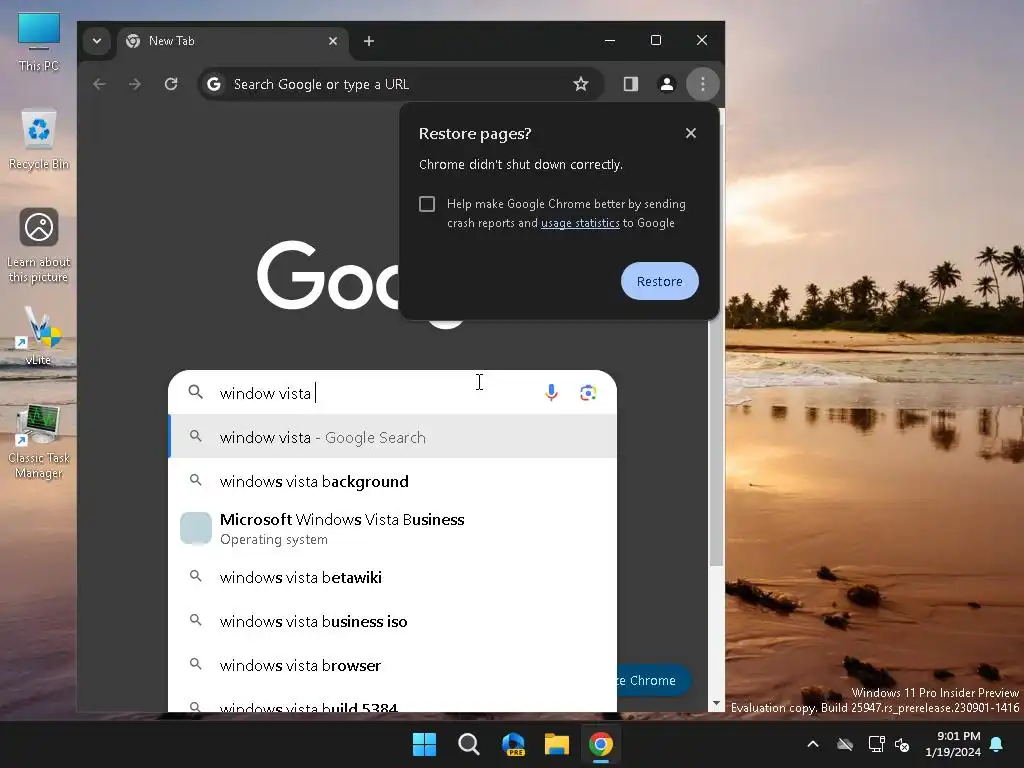Screen dimensions: 1024x768
Task: Expand the tab search dropdown arrow
Action: [x=97, y=41]
